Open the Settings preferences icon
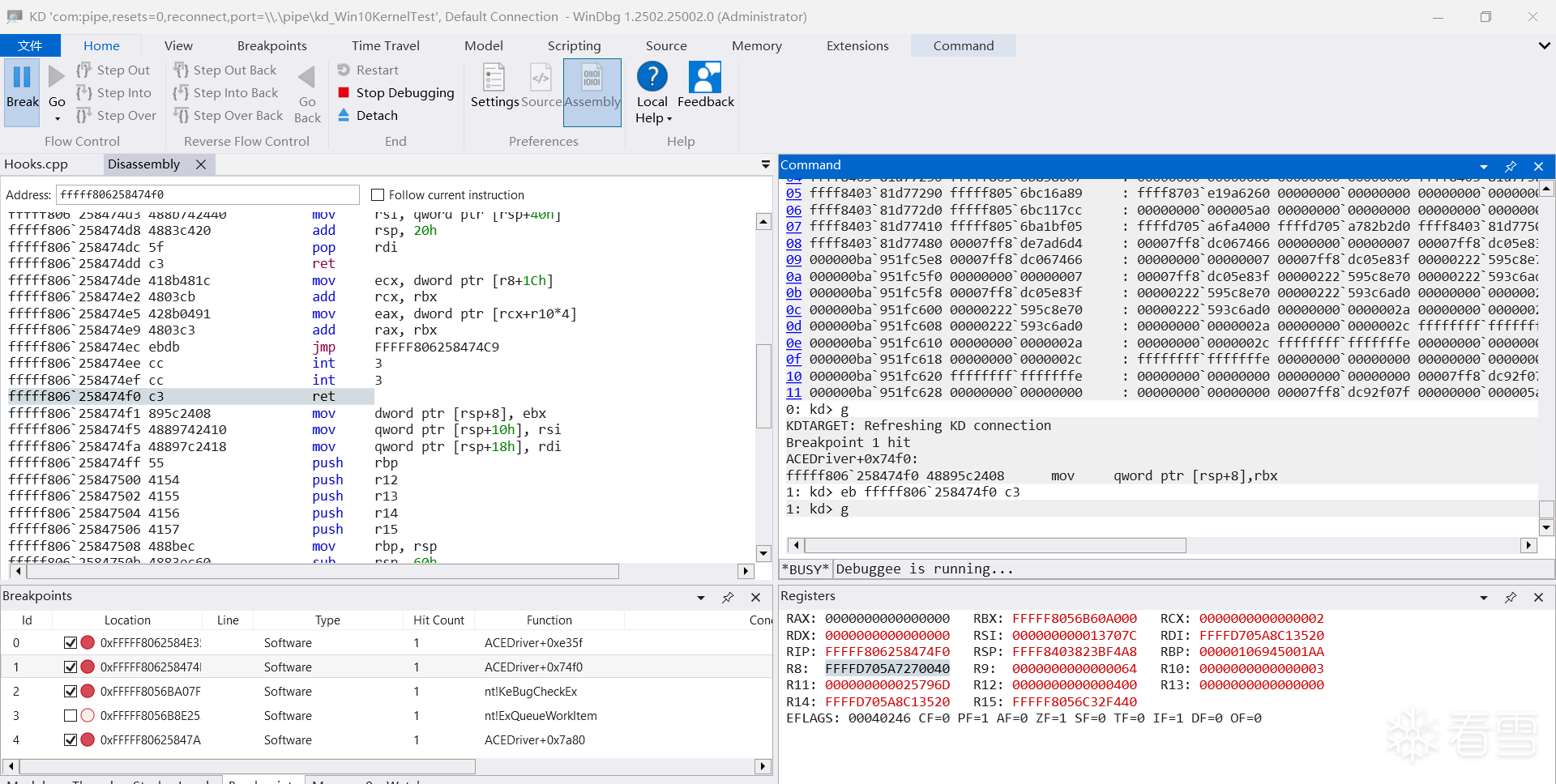This screenshot has width=1556, height=784. pos(494,79)
